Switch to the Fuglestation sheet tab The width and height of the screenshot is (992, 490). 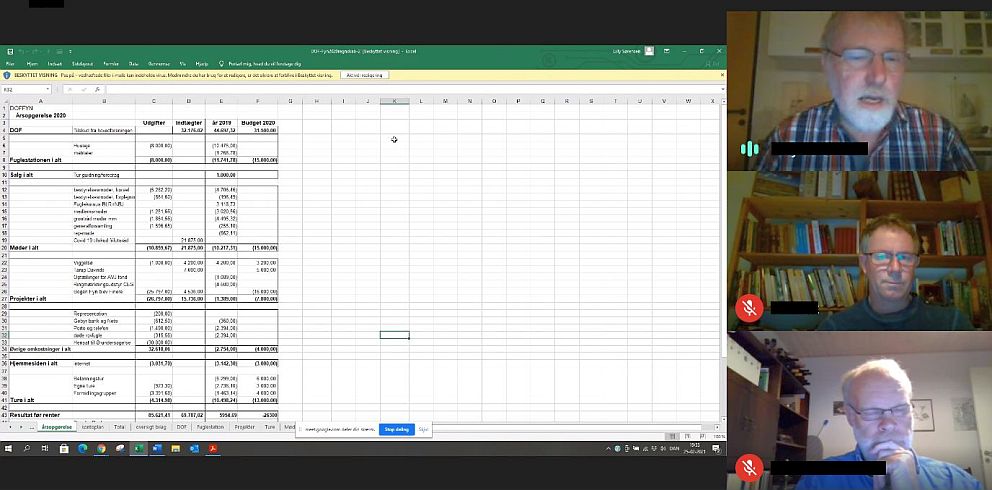coord(210,427)
